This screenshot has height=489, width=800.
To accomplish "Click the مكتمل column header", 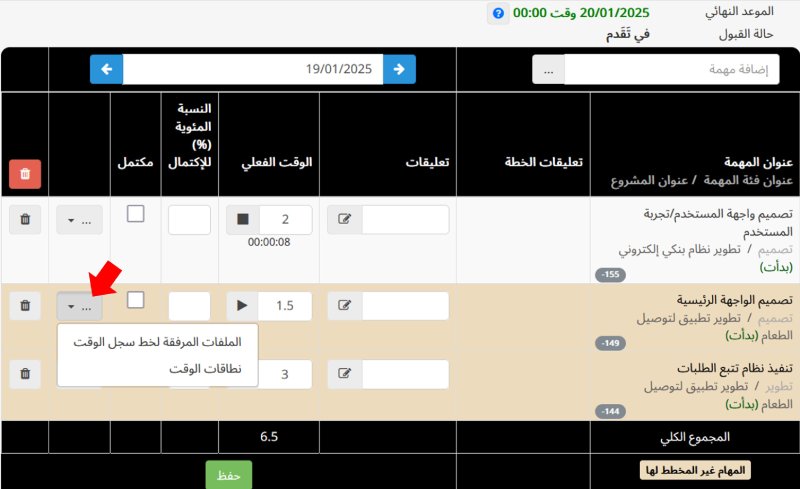I will (x=135, y=162).
